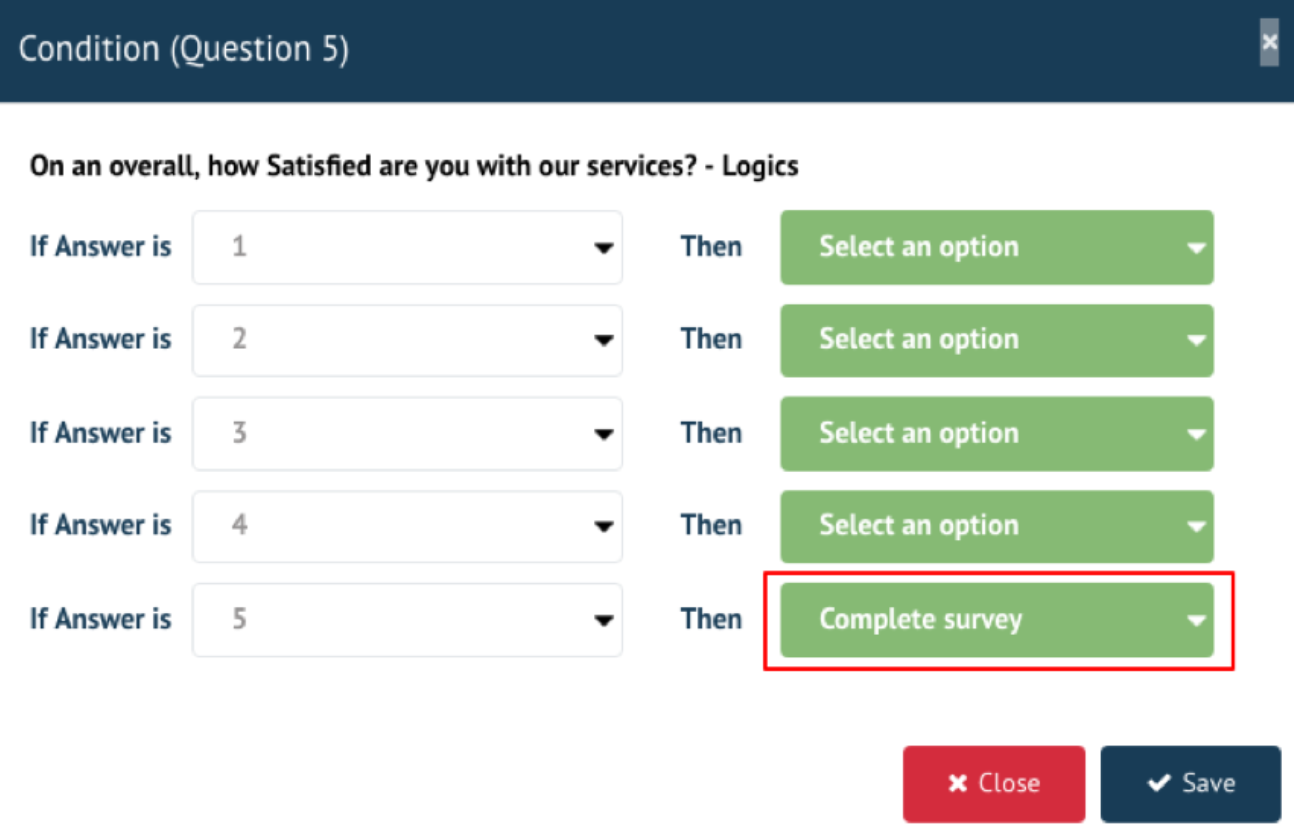Save the condition logic
This screenshot has height=827, width=1294.
click(x=1190, y=783)
